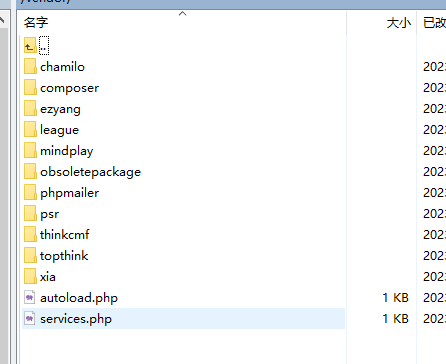Select the league folder name
Viewport: 446px width, 364px height.
pos(59,130)
